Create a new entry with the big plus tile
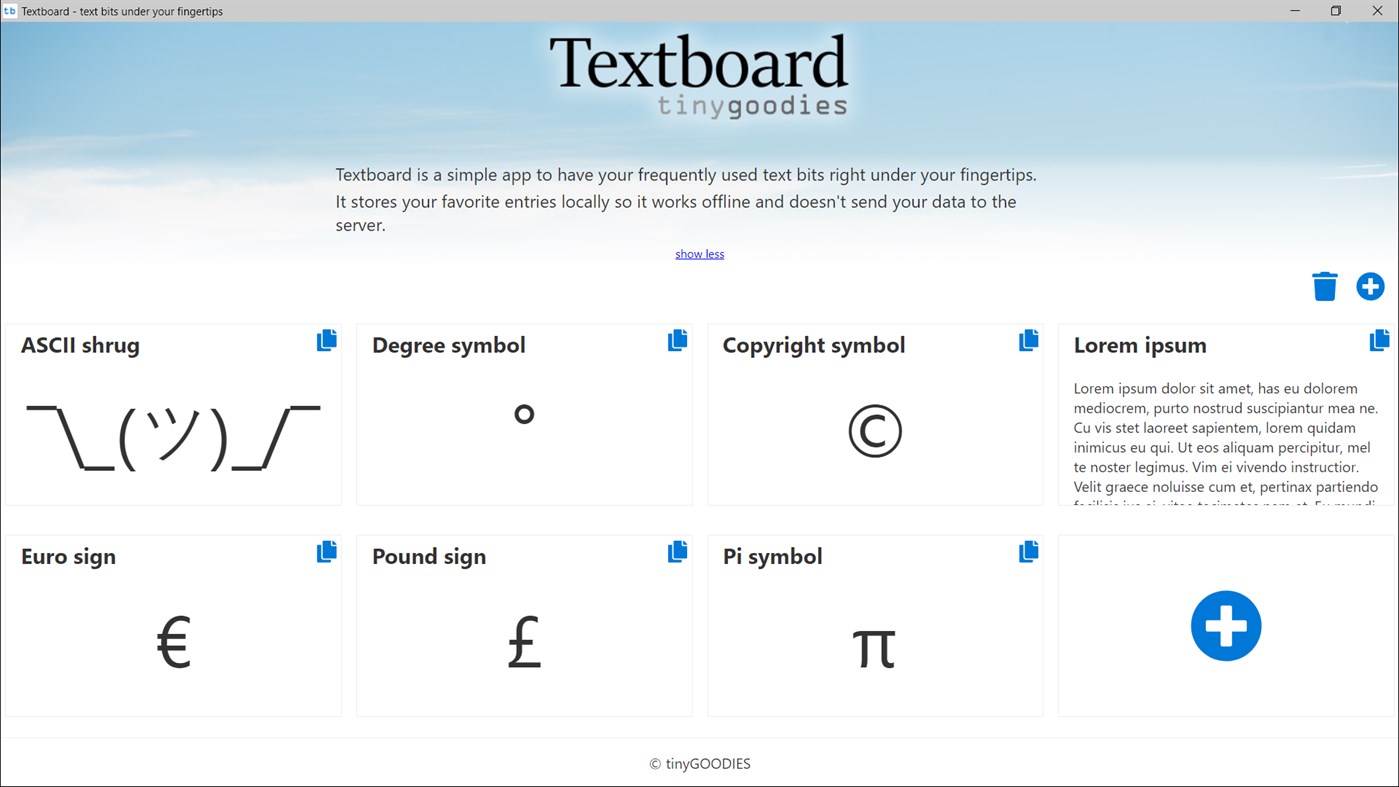1399x787 pixels. point(1226,625)
